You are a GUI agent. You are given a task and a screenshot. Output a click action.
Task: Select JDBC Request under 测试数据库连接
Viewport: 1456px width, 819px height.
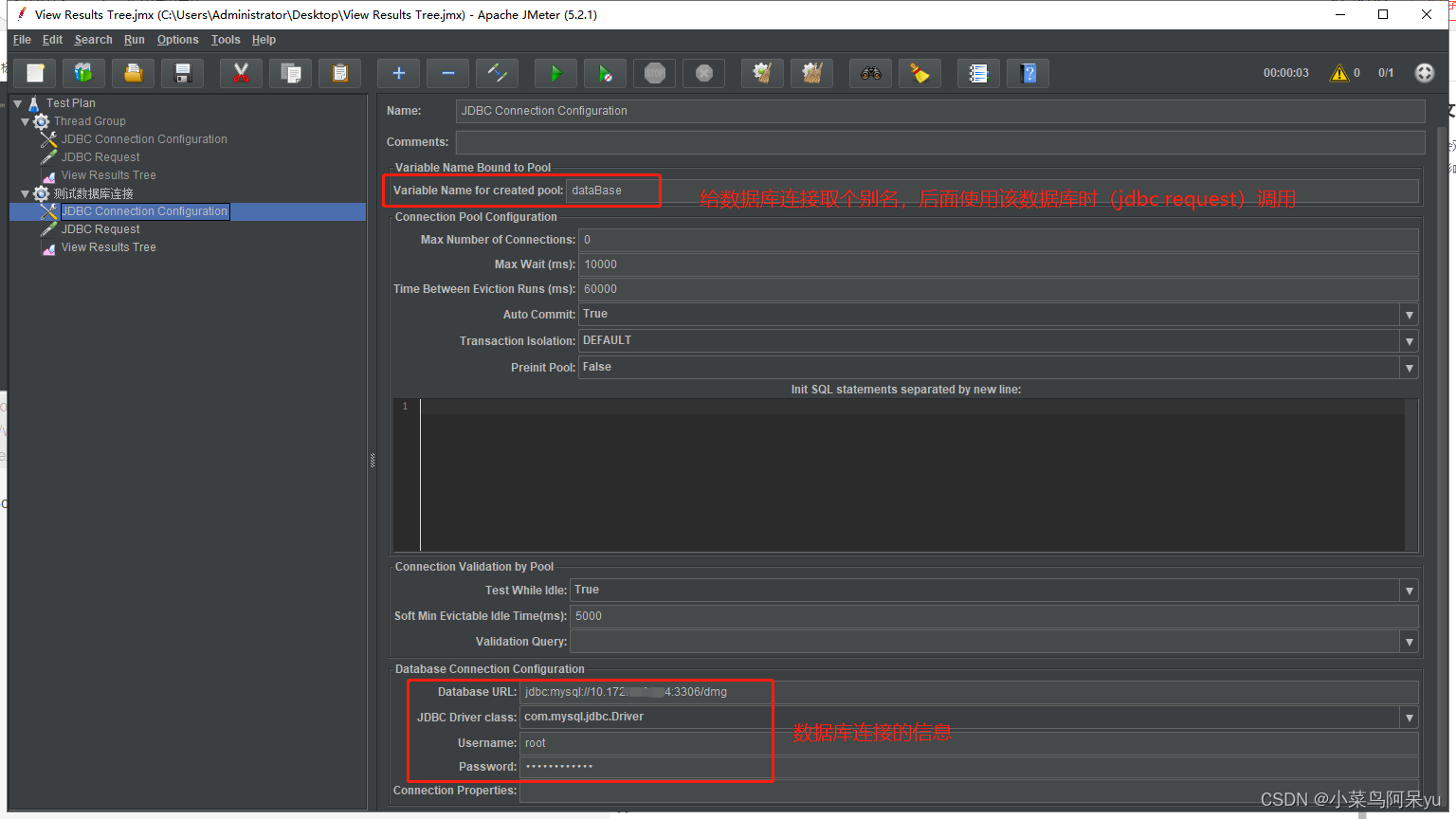100,229
